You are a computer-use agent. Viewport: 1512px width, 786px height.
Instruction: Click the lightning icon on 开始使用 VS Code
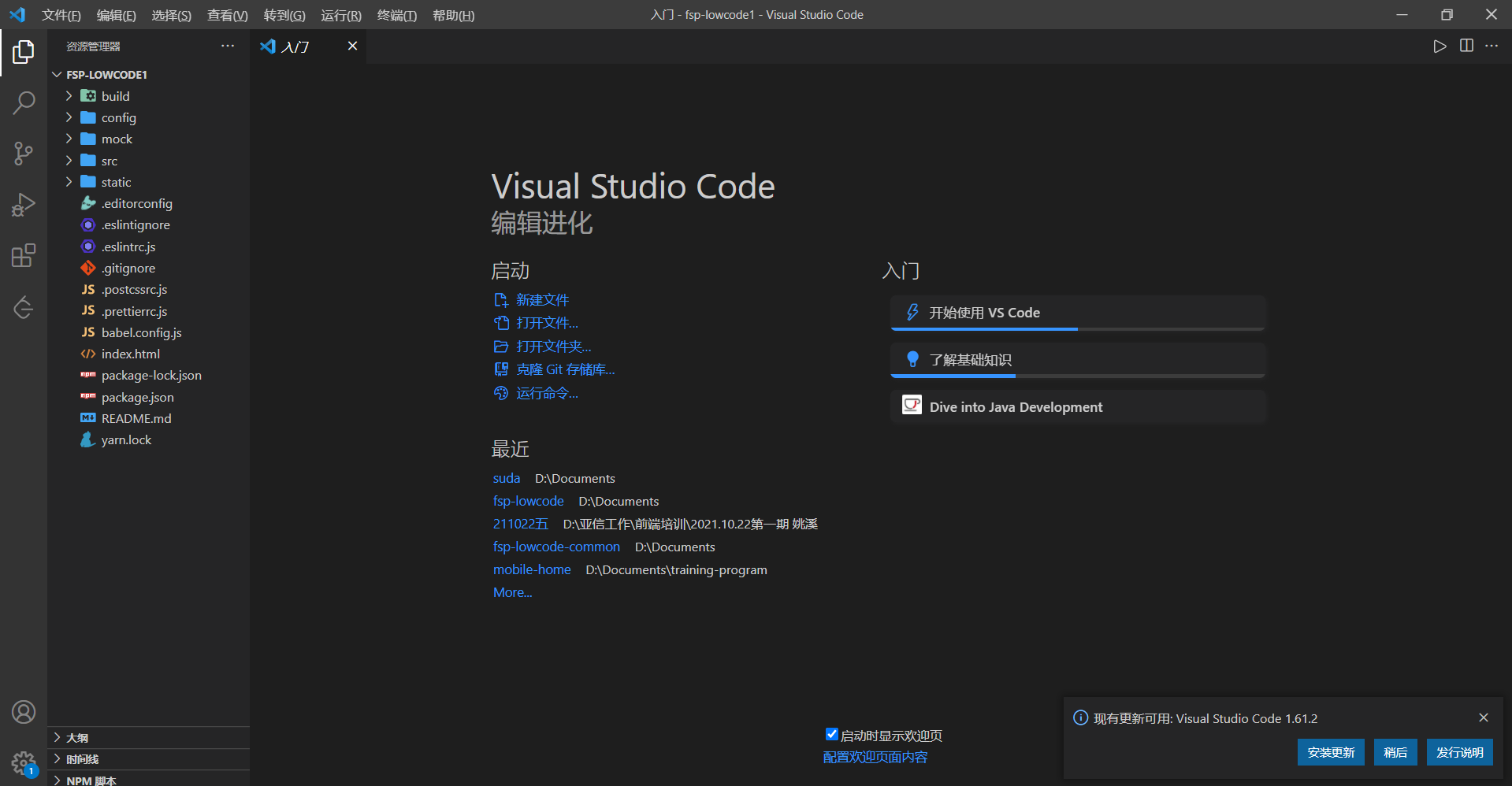(912, 313)
